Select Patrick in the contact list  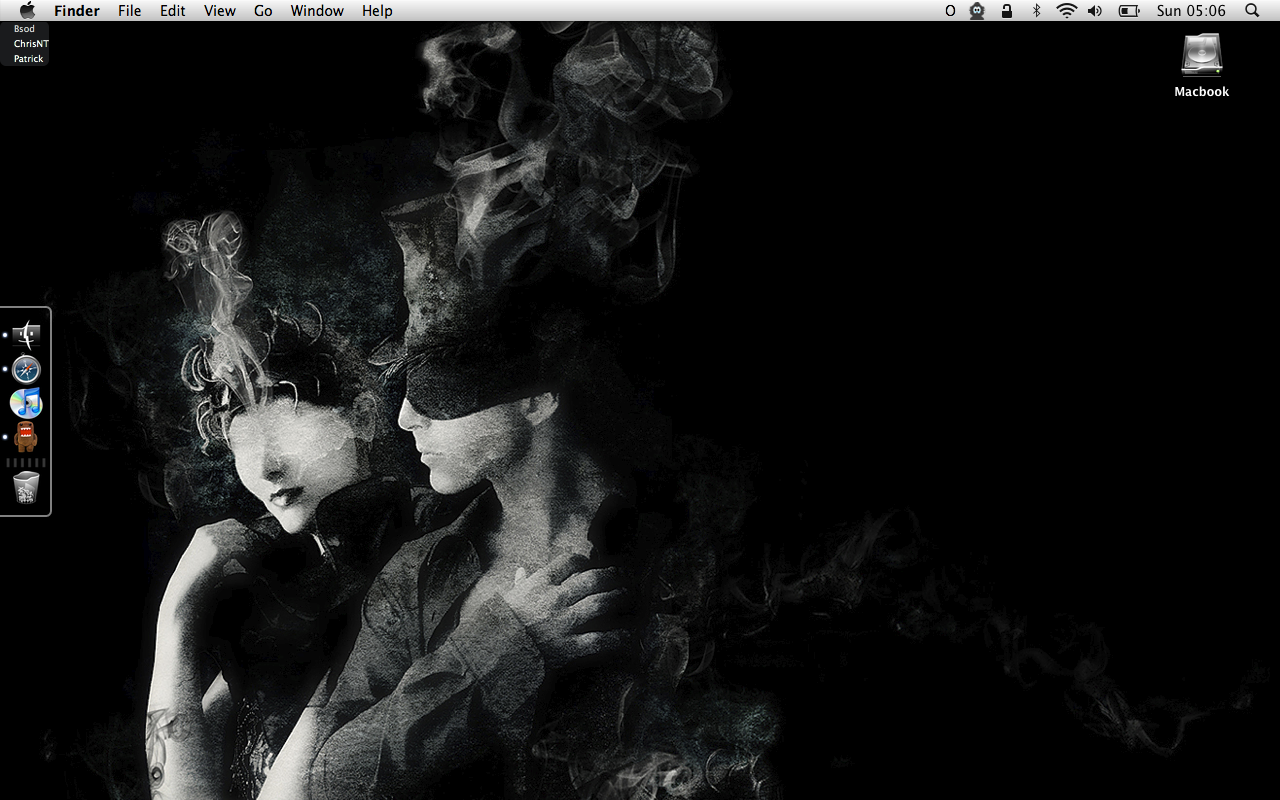pyautogui.click(x=29, y=59)
